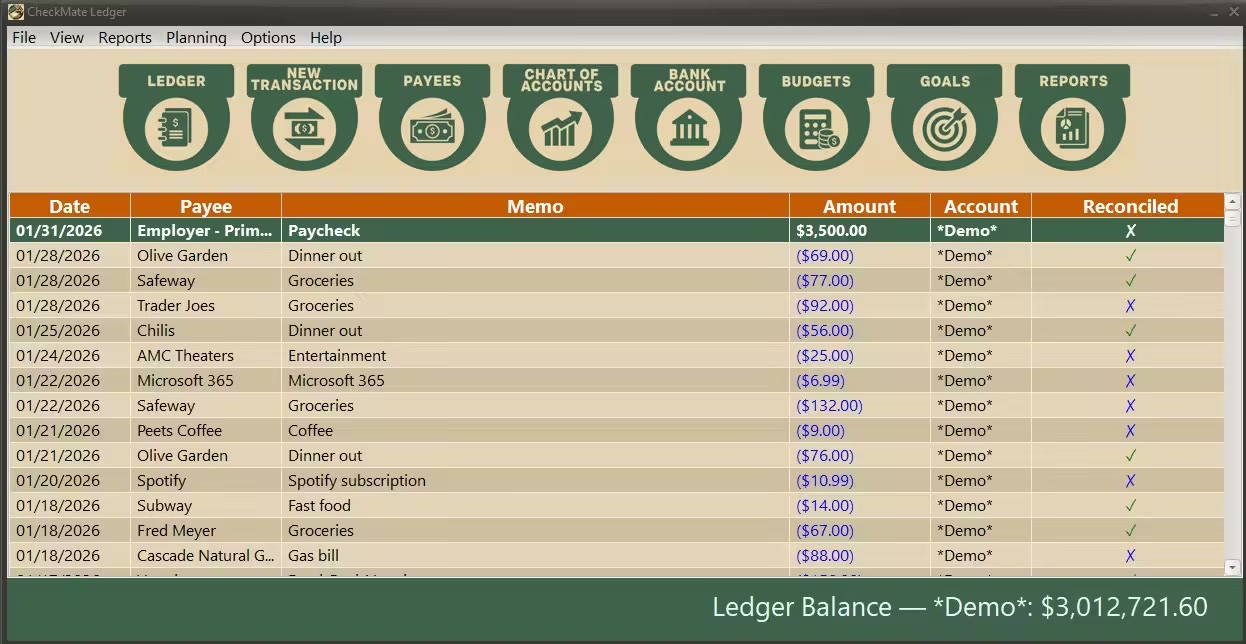The height and width of the screenshot is (644, 1246).
Task: Open the Planning menu
Action: 196,38
